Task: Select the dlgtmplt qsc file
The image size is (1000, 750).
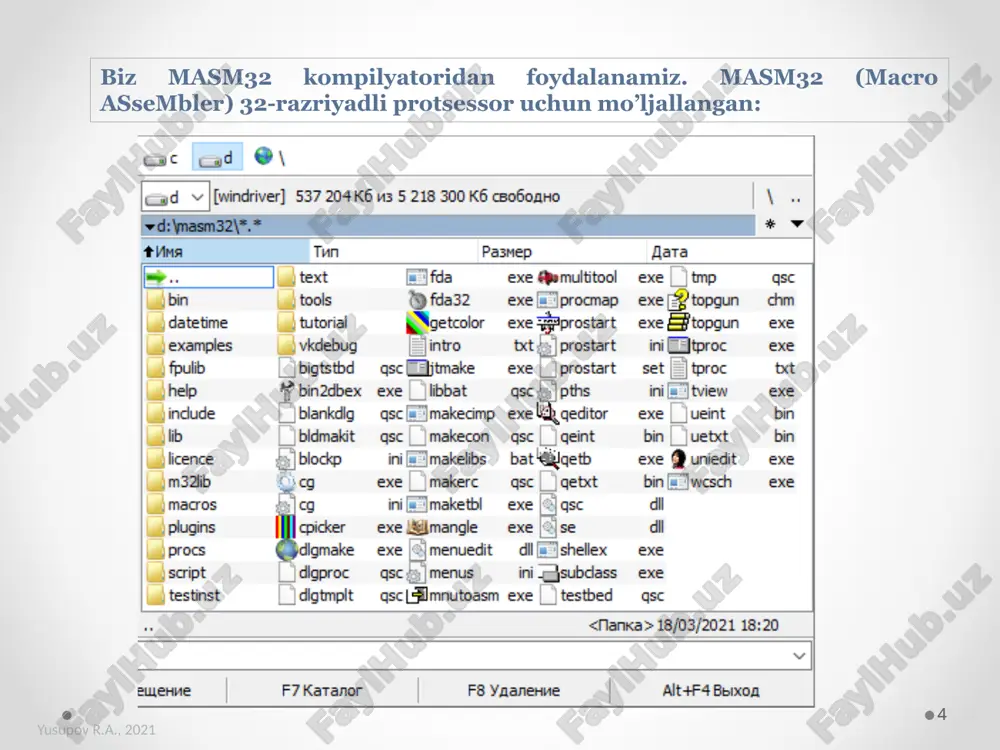Action: (341, 596)
